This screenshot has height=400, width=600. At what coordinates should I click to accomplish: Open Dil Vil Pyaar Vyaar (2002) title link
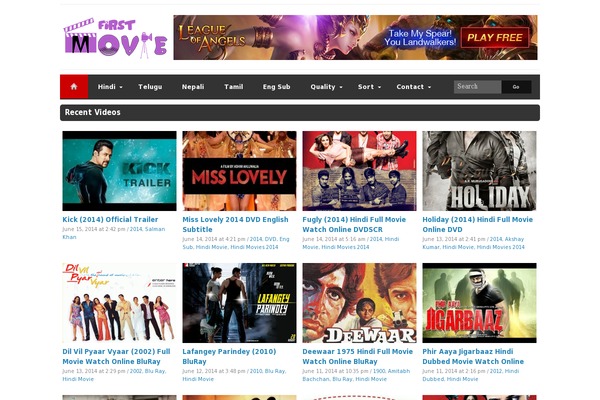click(116, 356)
